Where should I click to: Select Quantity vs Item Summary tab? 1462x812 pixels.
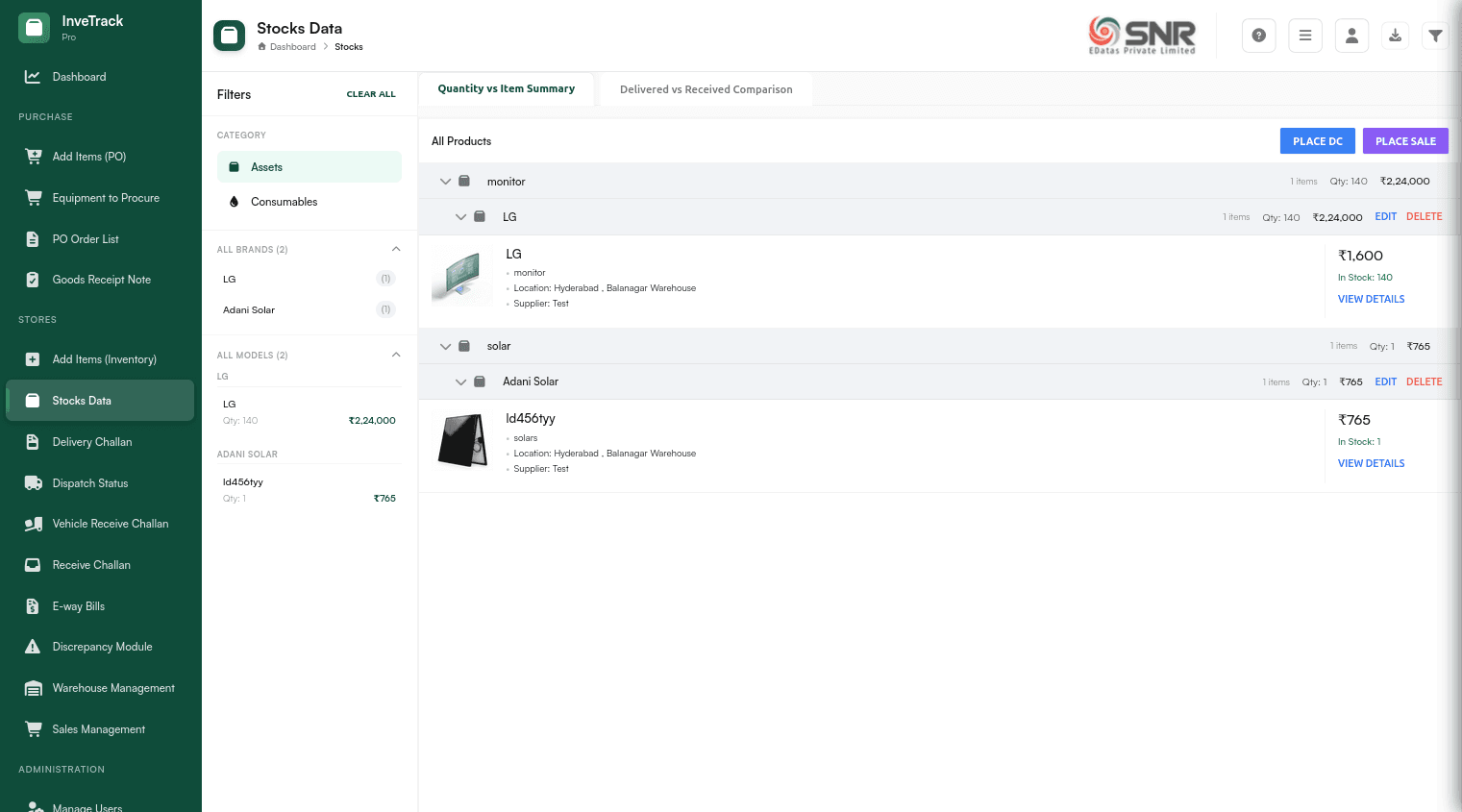[x=506, y=88]
